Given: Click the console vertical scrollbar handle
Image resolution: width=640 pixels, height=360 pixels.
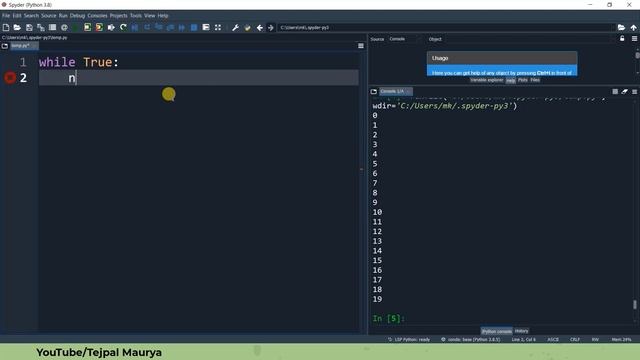Looking at the screenshot, I should (x=635, y=304).
